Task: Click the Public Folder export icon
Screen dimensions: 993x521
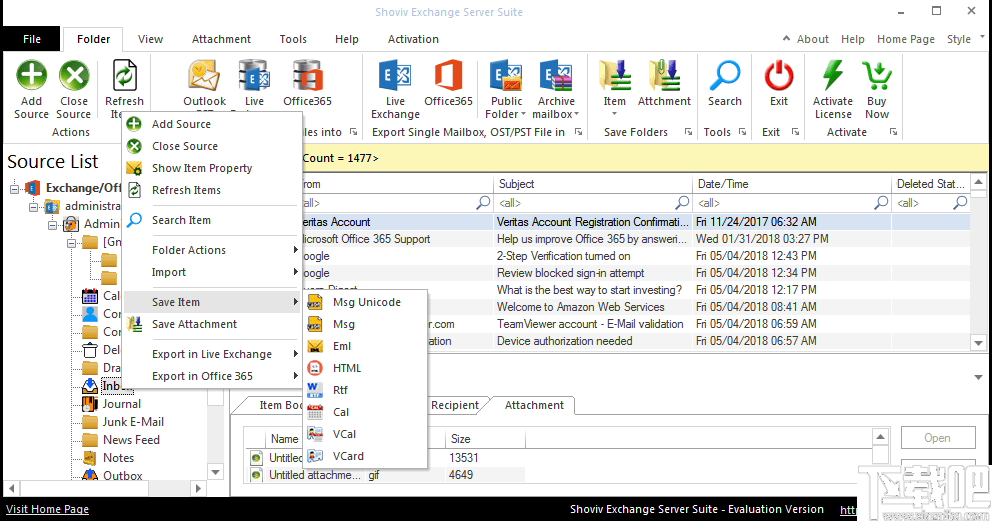Action: (x=506, y=76)
